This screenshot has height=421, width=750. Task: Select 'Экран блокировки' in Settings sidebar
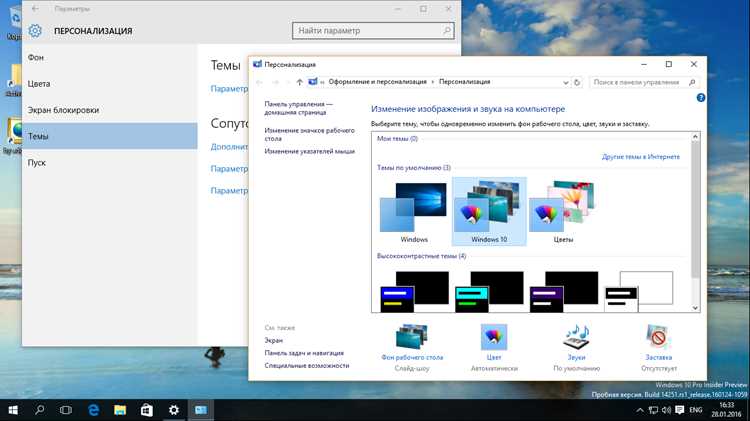[x=110, y=110]
